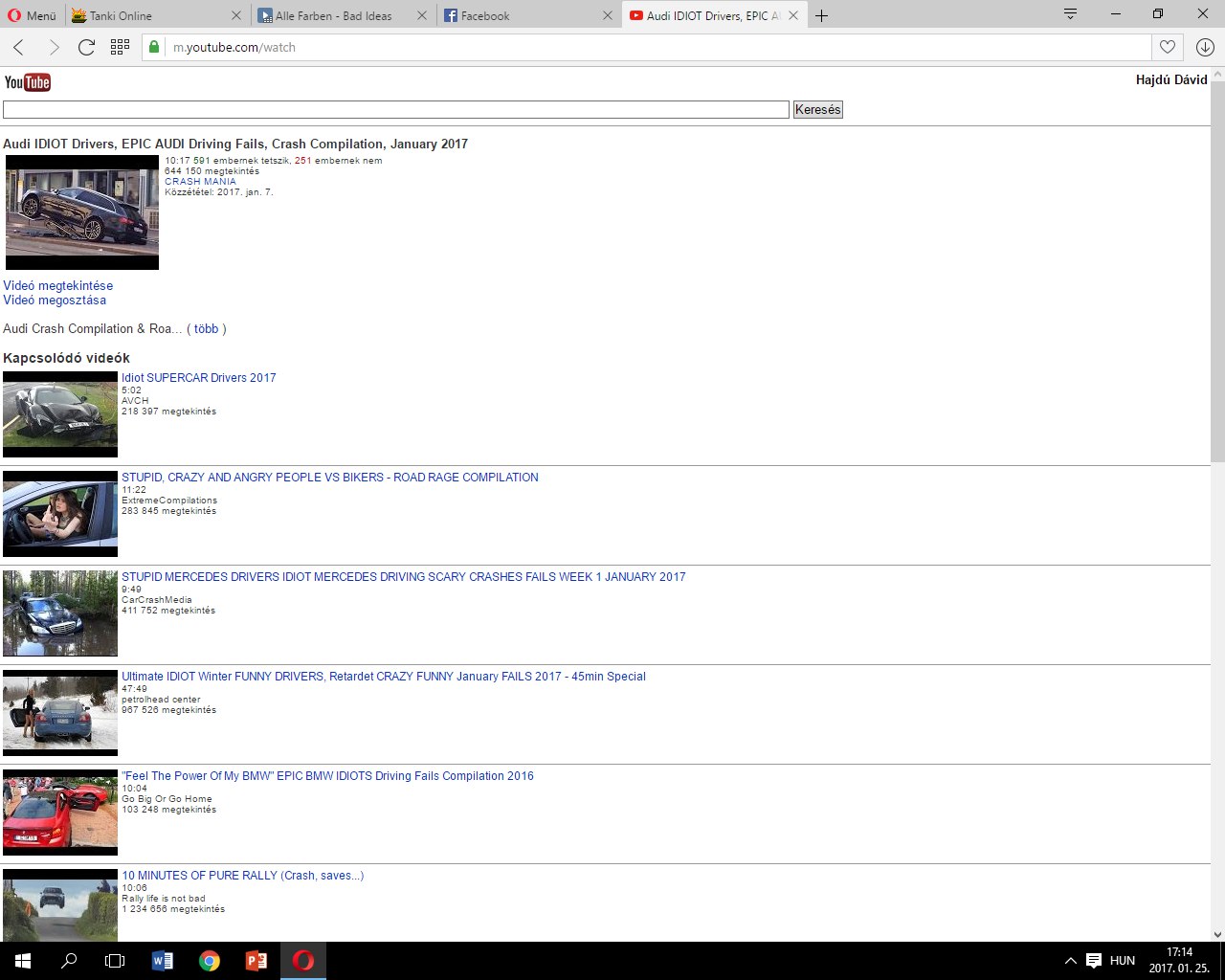Click the green padlock security icon
1225x980 pixels.
click(154, 47)
